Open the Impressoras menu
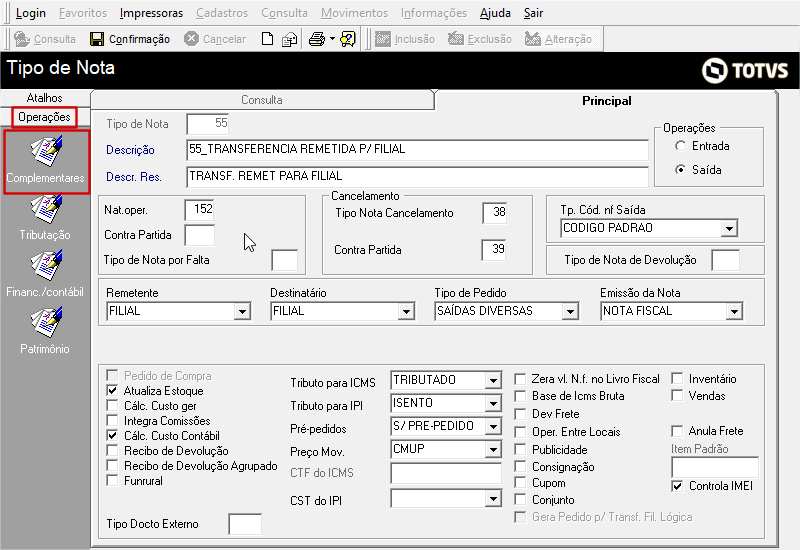Image resolution: width=800 pixels, height=550 pixels. click(x=151, y=13)
